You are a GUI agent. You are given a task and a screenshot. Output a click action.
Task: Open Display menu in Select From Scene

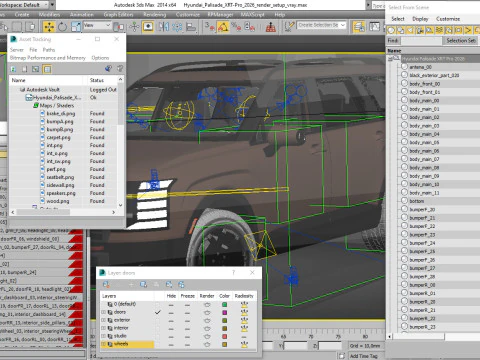pyautogui.click(x=420, y=19)
